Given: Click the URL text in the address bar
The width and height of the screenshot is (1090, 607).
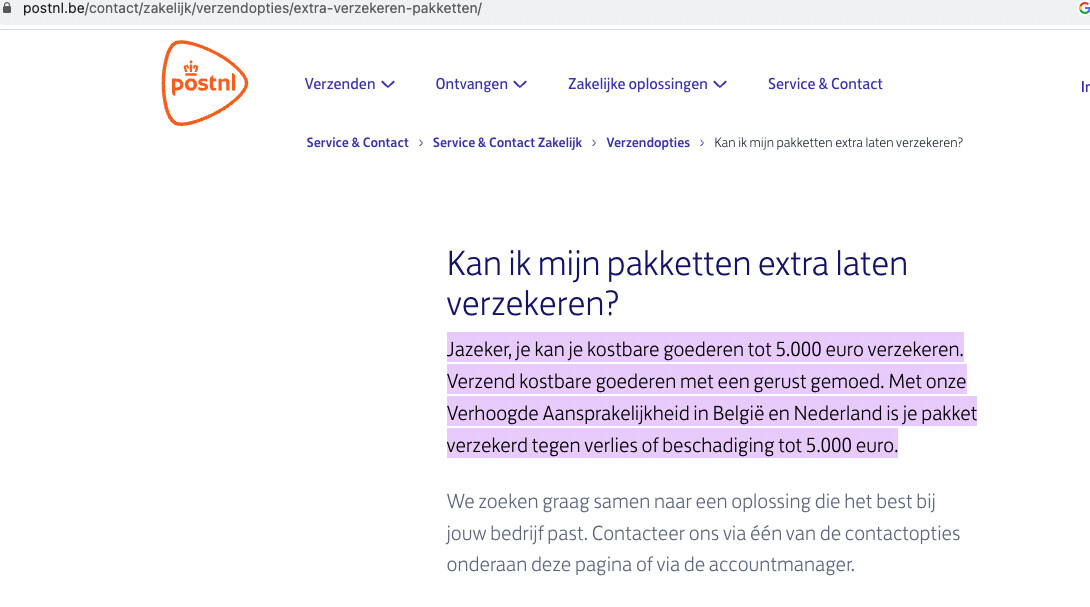Looking at the screenshot, I should click(252, 9).
